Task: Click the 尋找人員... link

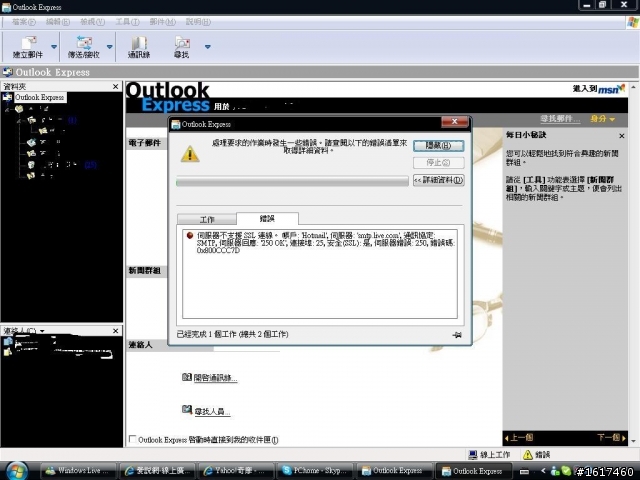Action: coord(212,411)
